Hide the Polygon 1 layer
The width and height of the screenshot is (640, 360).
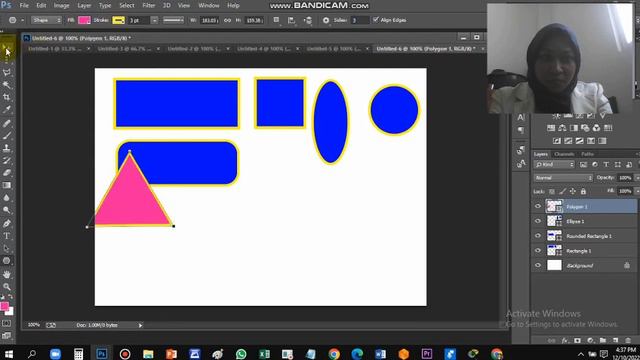click(x=538, y=207)
